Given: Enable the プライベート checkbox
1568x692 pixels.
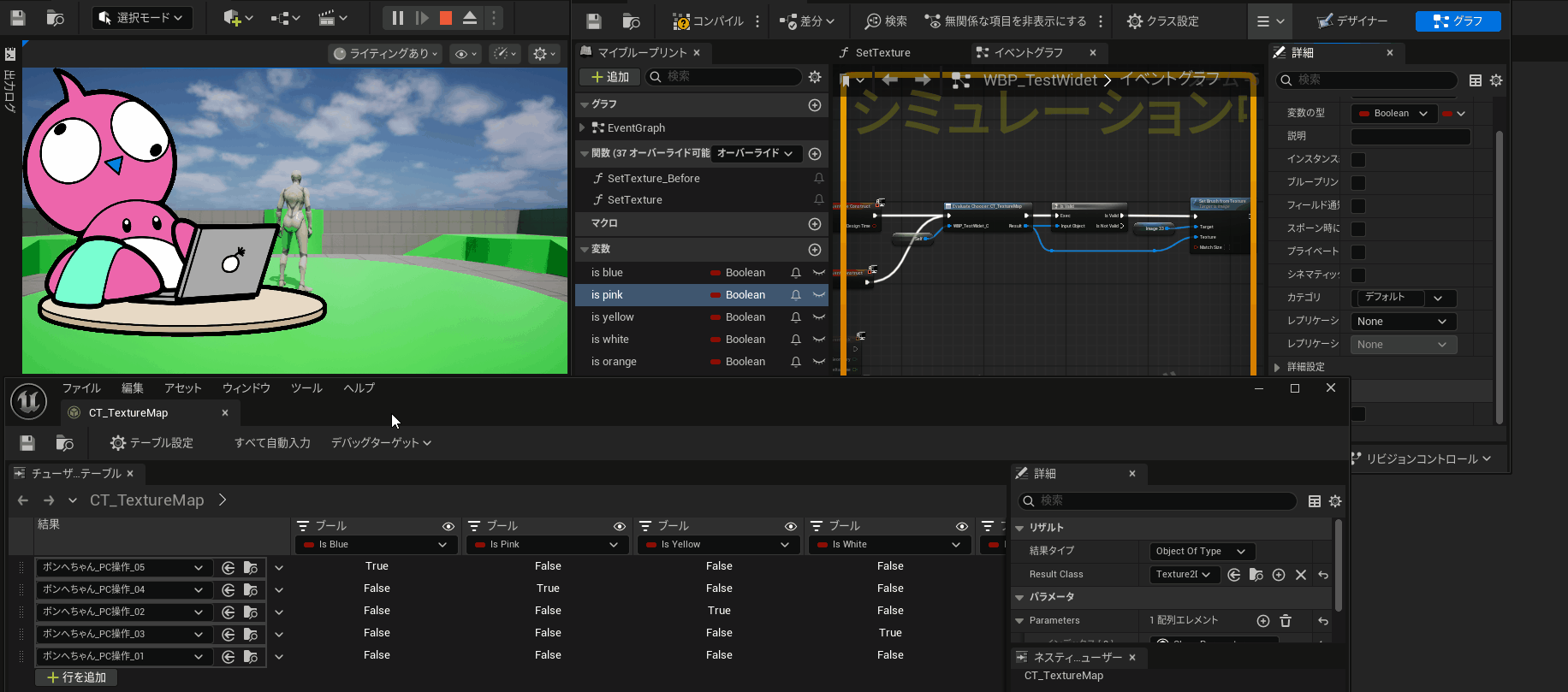Looking at the screenshot, I should click(x=1358, y=252).
